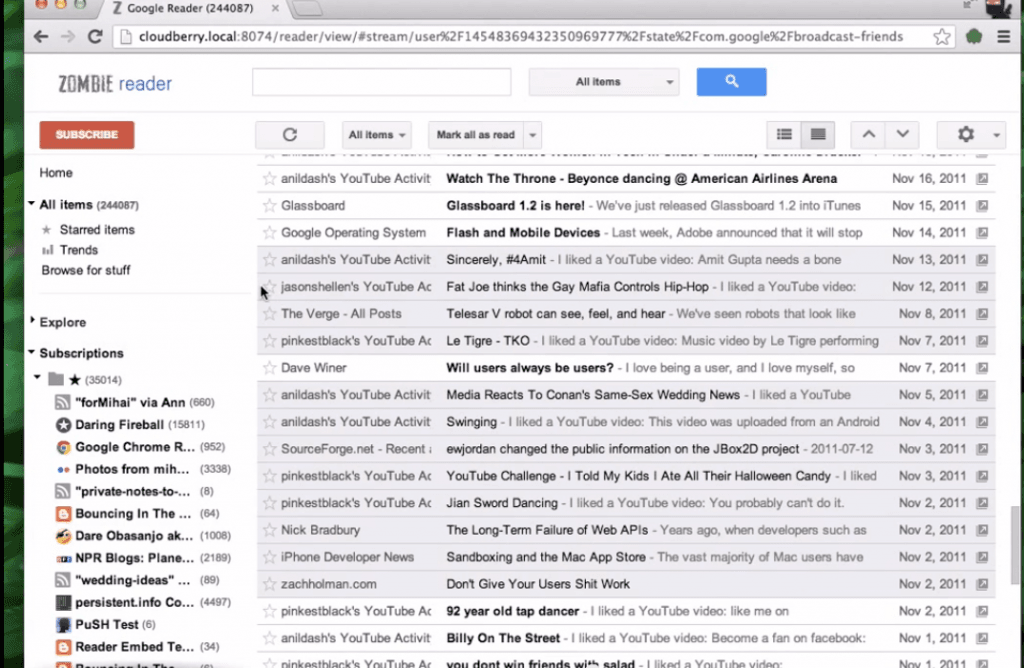Viewport: 1024px width, 668px height.
Task: Star the Watch The Throne item
Action: coord(269,178)
